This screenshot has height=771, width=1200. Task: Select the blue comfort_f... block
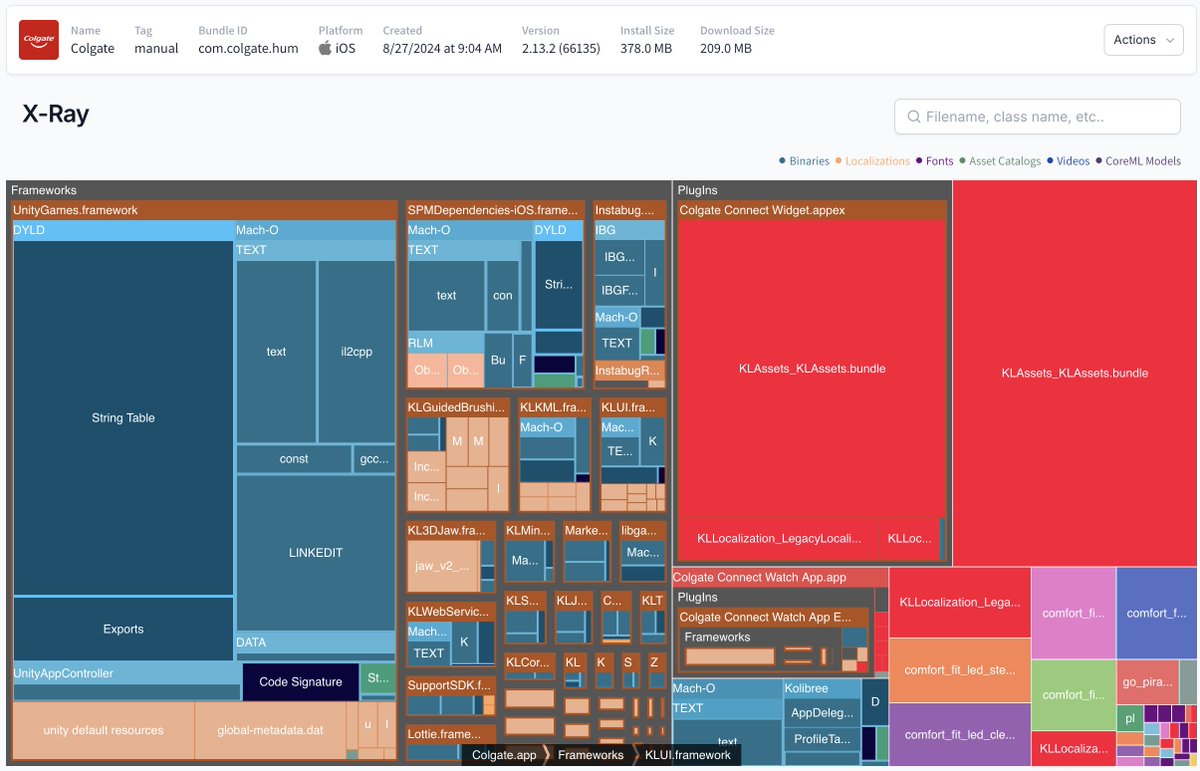point(1156,613)
